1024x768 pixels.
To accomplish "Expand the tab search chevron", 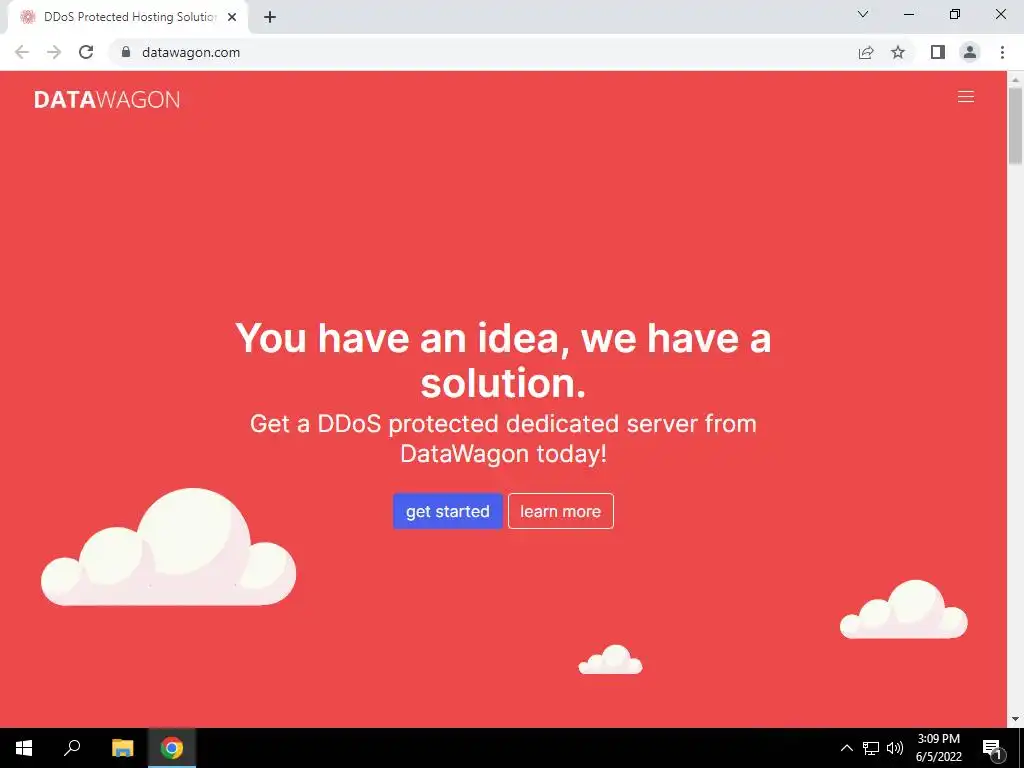I will point(863,14).
